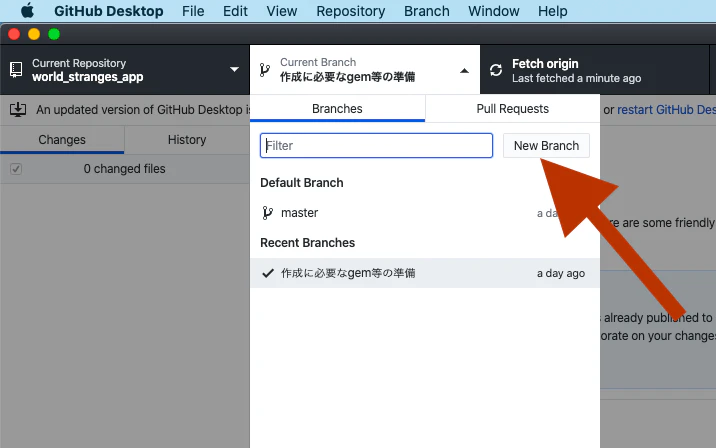
Task: Open the View menu
Action: point(282,11)
